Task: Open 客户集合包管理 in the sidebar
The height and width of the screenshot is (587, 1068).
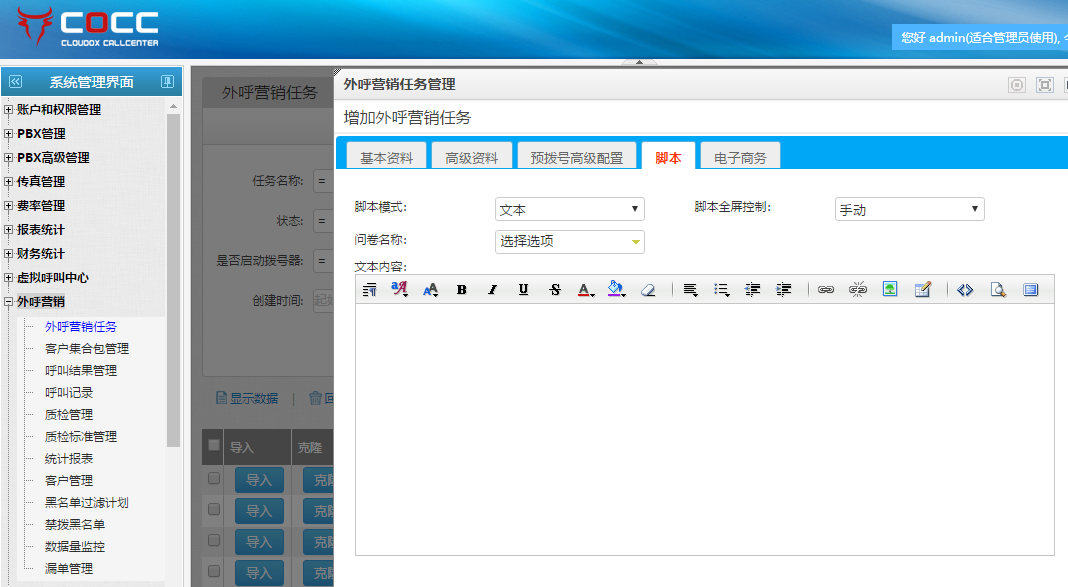Action: coord(87,349)
